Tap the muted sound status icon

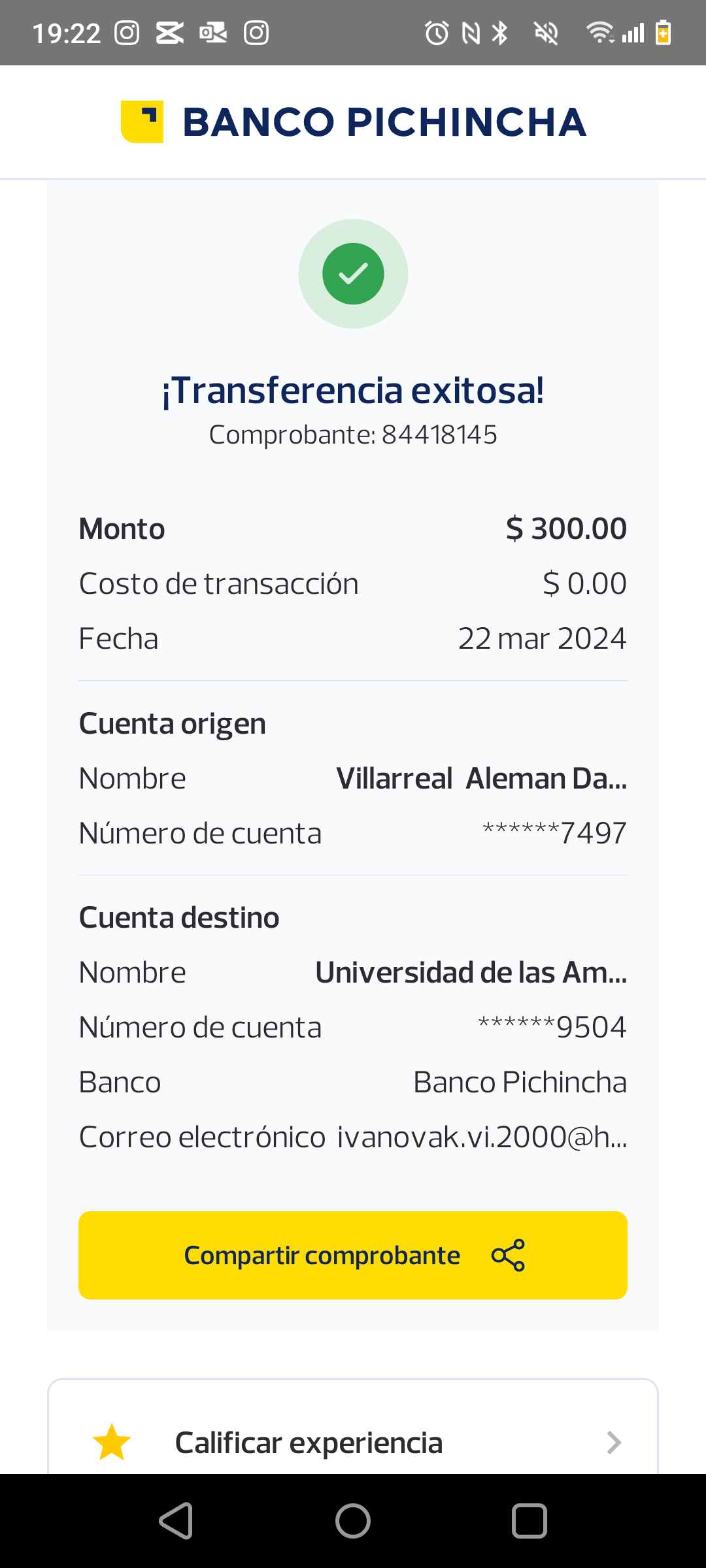(546, 33)
